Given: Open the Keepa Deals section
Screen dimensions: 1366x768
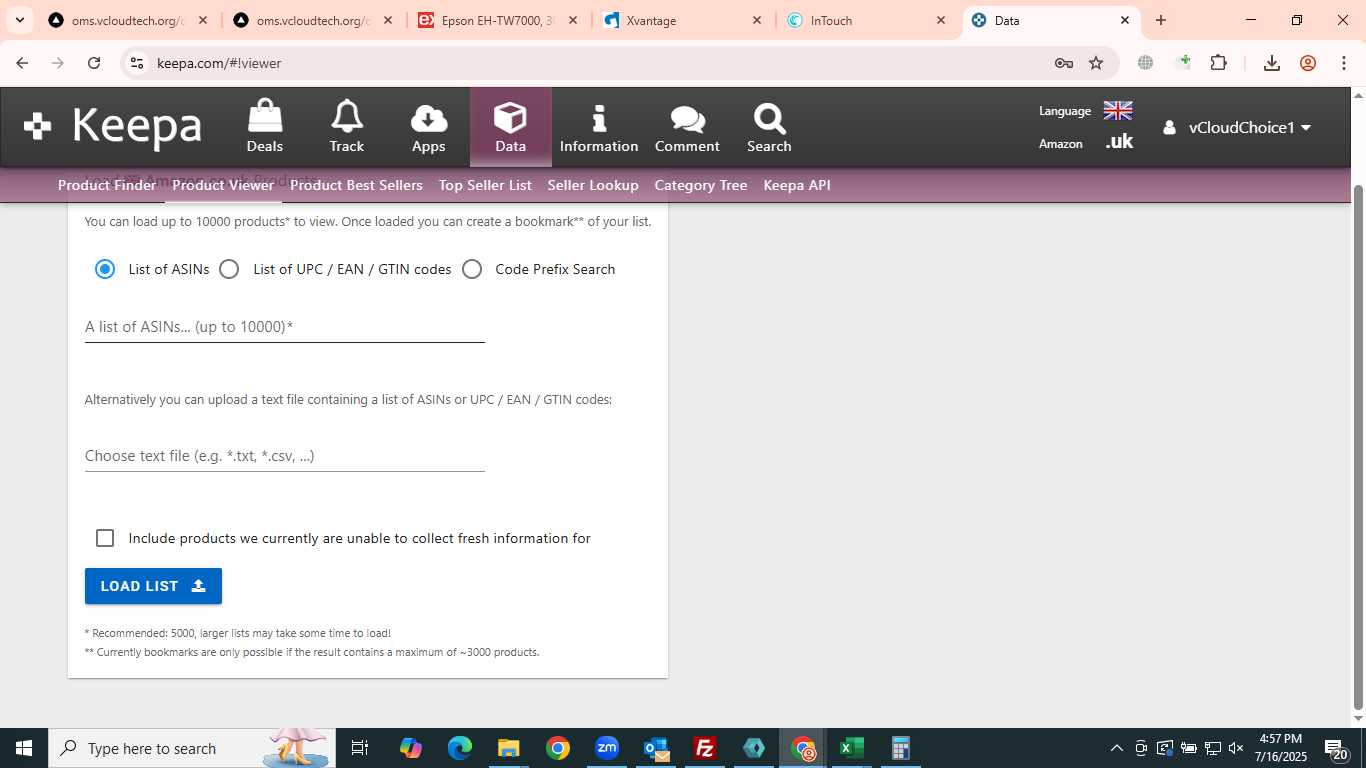Looking at the screenshot, I should [x=265, y=127].
